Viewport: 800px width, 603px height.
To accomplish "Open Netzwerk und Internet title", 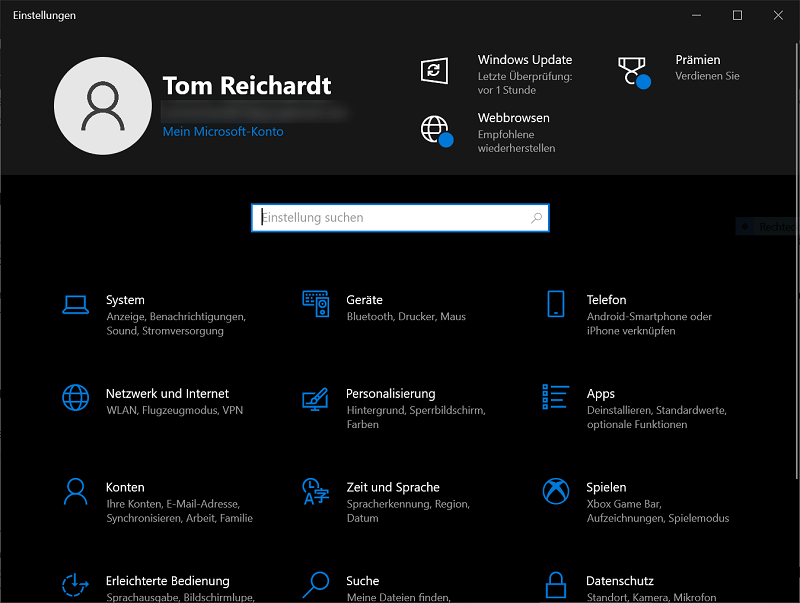I will pos(167,394).
